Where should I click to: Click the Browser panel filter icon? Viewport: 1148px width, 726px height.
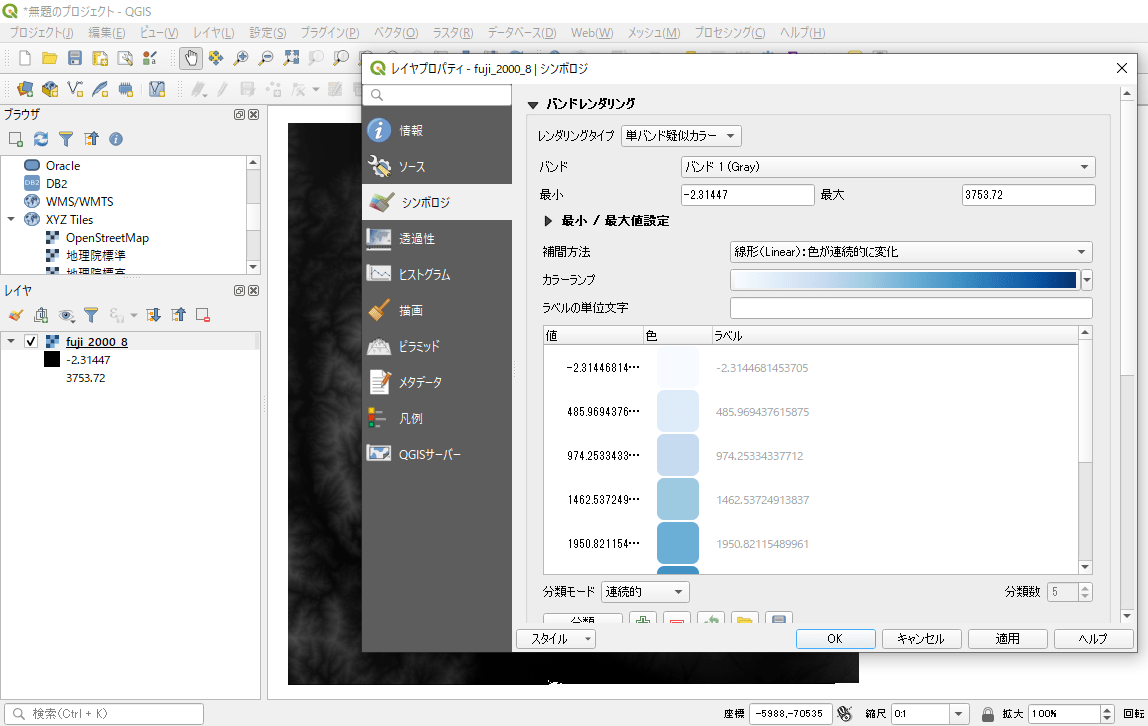(66, 139)
